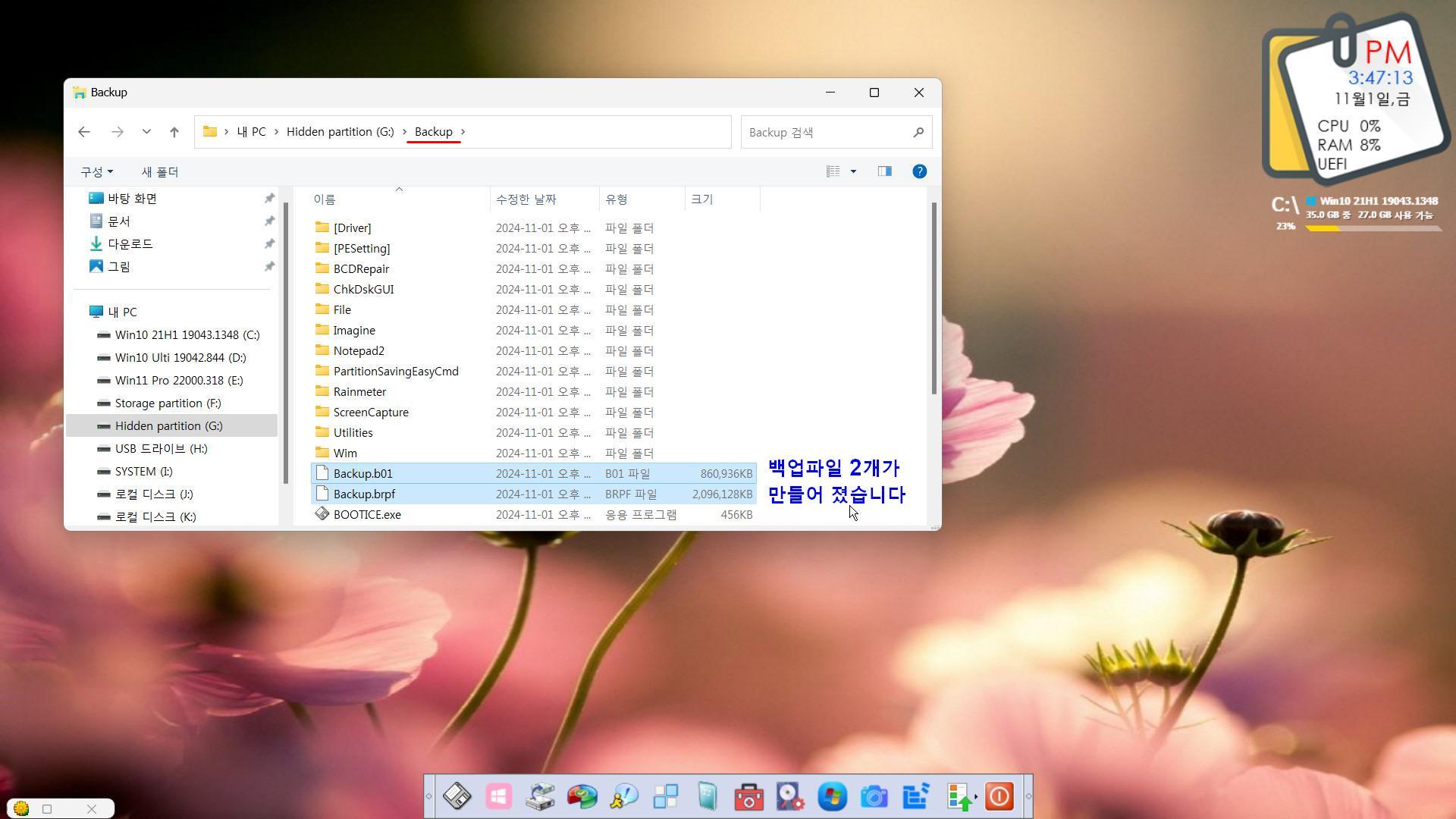Open Win10 21H1 19043.1348 (C:) drive
The height and width of the screenshot is (819, 1456).
(187, 335)
